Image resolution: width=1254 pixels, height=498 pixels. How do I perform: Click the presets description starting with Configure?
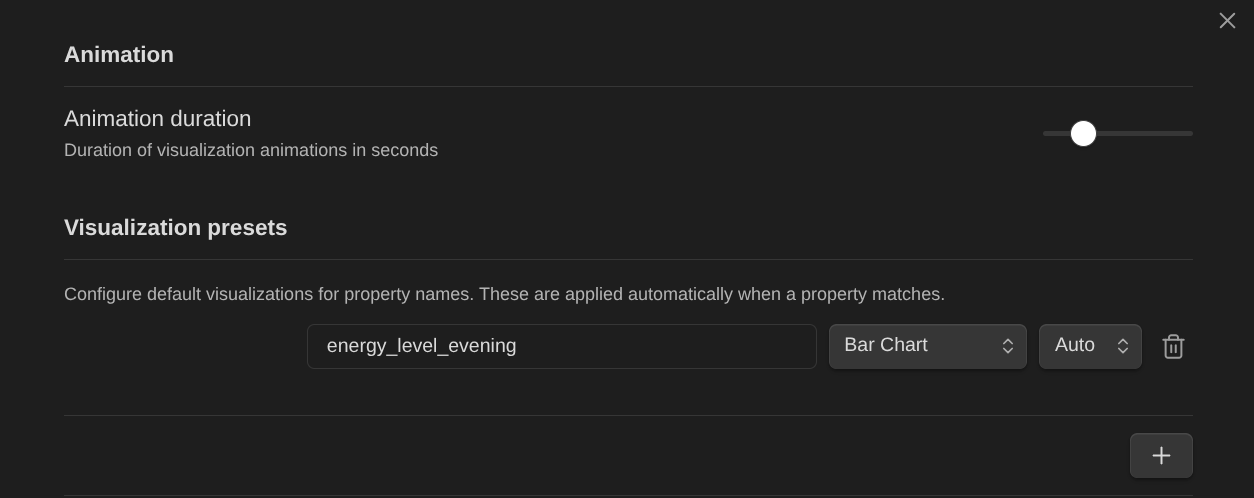click(x=504, y=294)
